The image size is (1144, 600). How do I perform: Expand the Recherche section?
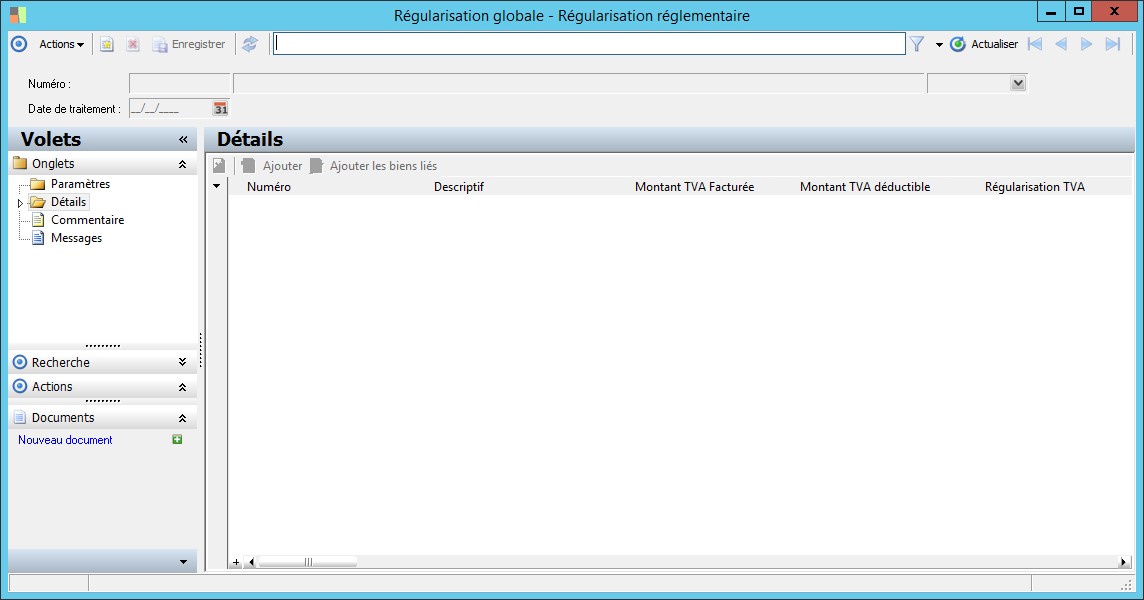pyautogui.click(x=182, y=362)
